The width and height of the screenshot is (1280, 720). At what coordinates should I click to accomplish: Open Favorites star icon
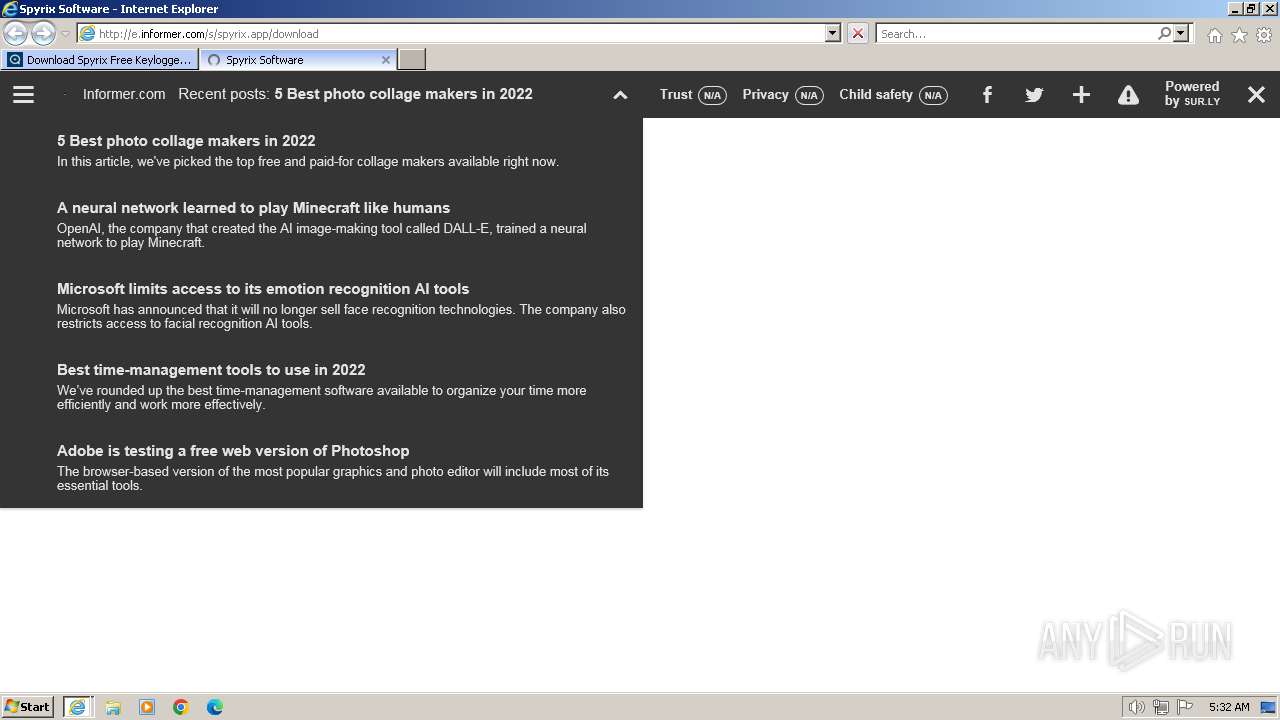tap(1239, 35)
